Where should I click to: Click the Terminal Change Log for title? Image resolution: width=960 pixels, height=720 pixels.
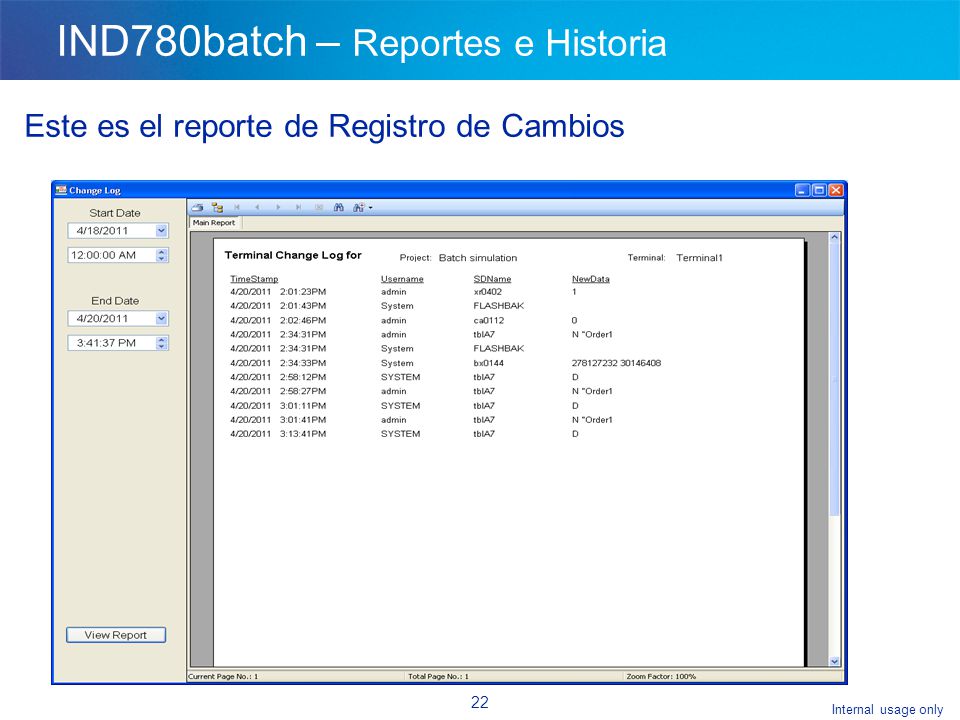coord(293,255)
